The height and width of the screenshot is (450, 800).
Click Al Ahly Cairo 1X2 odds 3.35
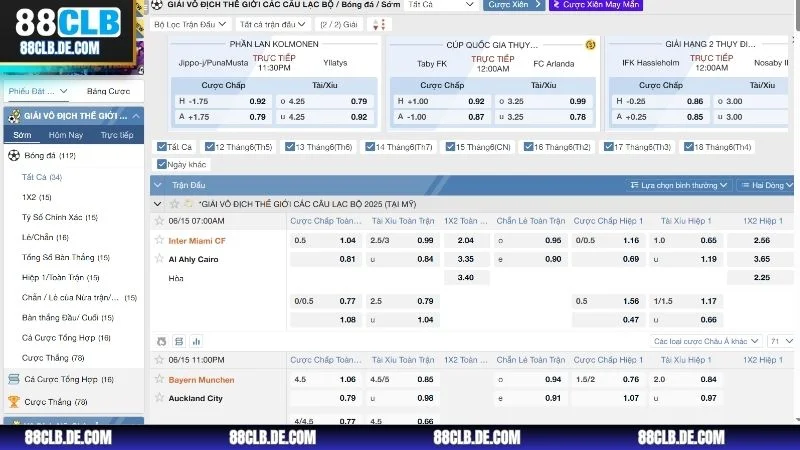[x=466, y=259]
